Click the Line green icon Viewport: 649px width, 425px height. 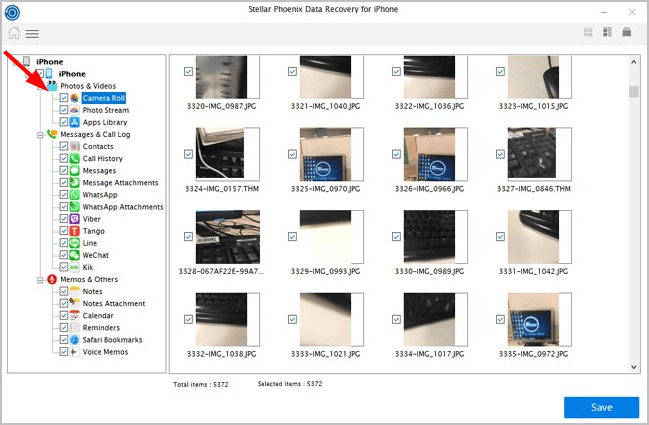click(x=75, y=243)
